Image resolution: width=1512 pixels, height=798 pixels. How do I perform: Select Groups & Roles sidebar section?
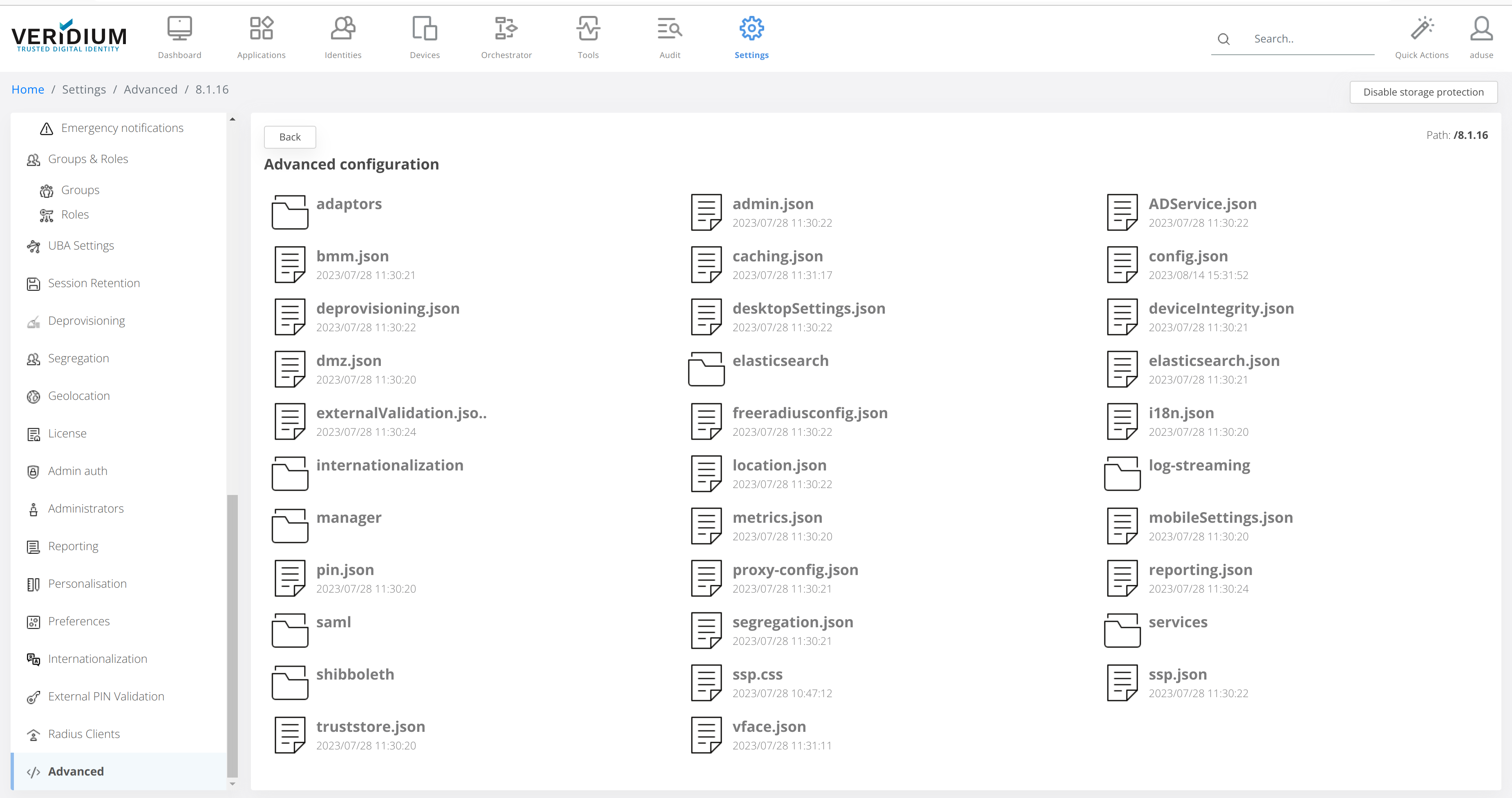(x=87, y=159)
